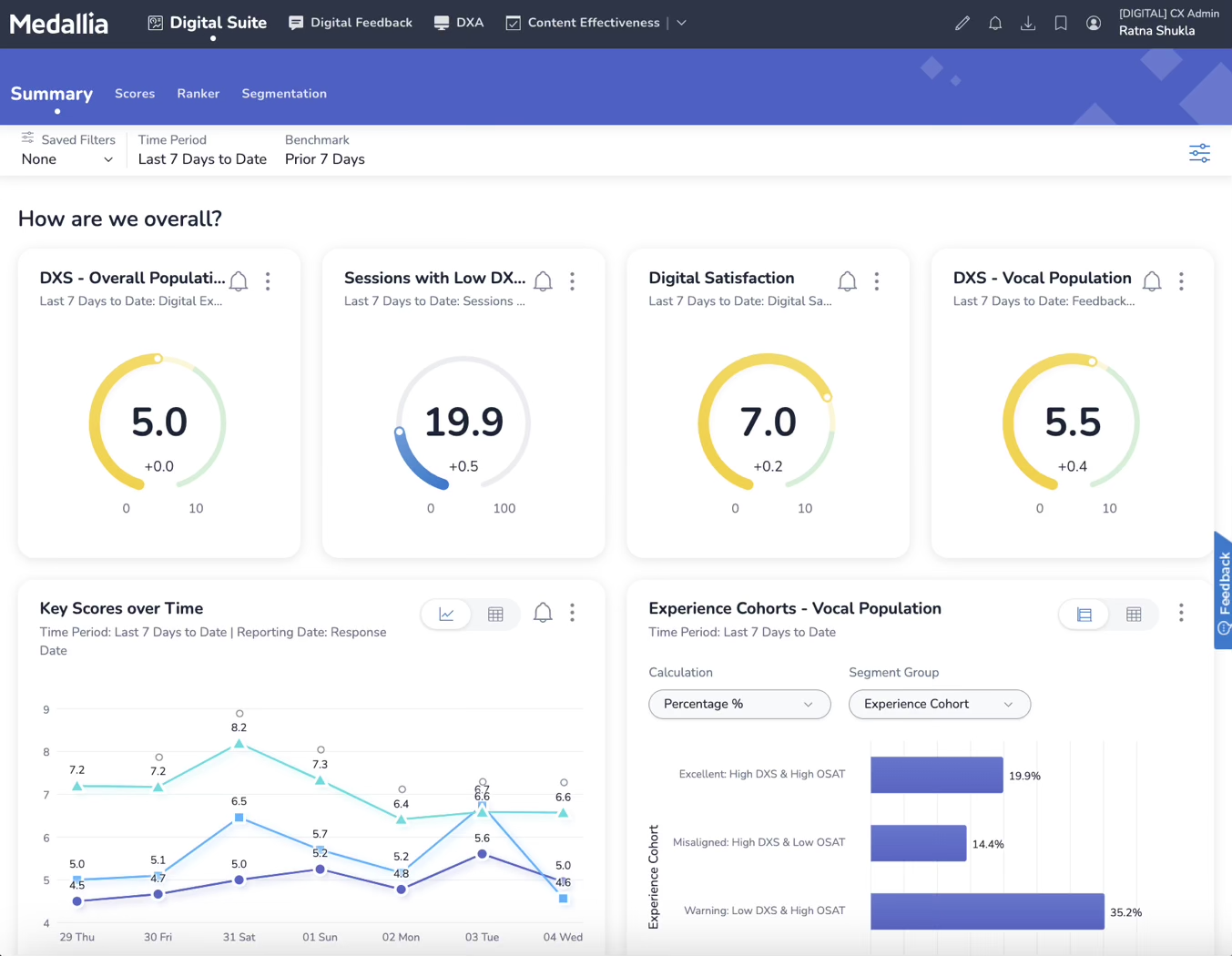Expand the Saved Filters dropdown
The height and width of the screenshot is (956, 1232).
67,159
